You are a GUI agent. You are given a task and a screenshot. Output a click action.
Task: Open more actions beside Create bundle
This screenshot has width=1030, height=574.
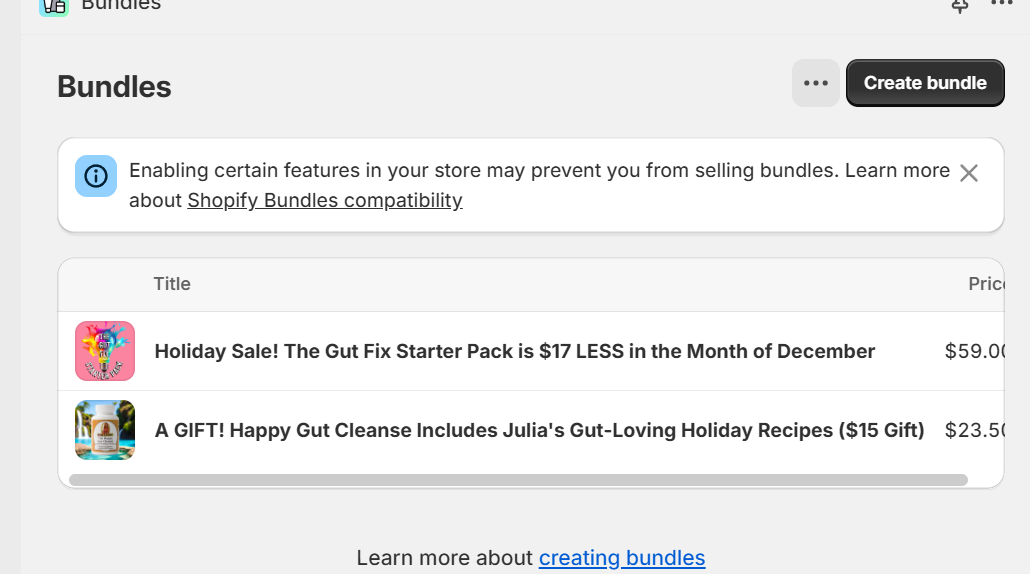(x=816, y=83)
